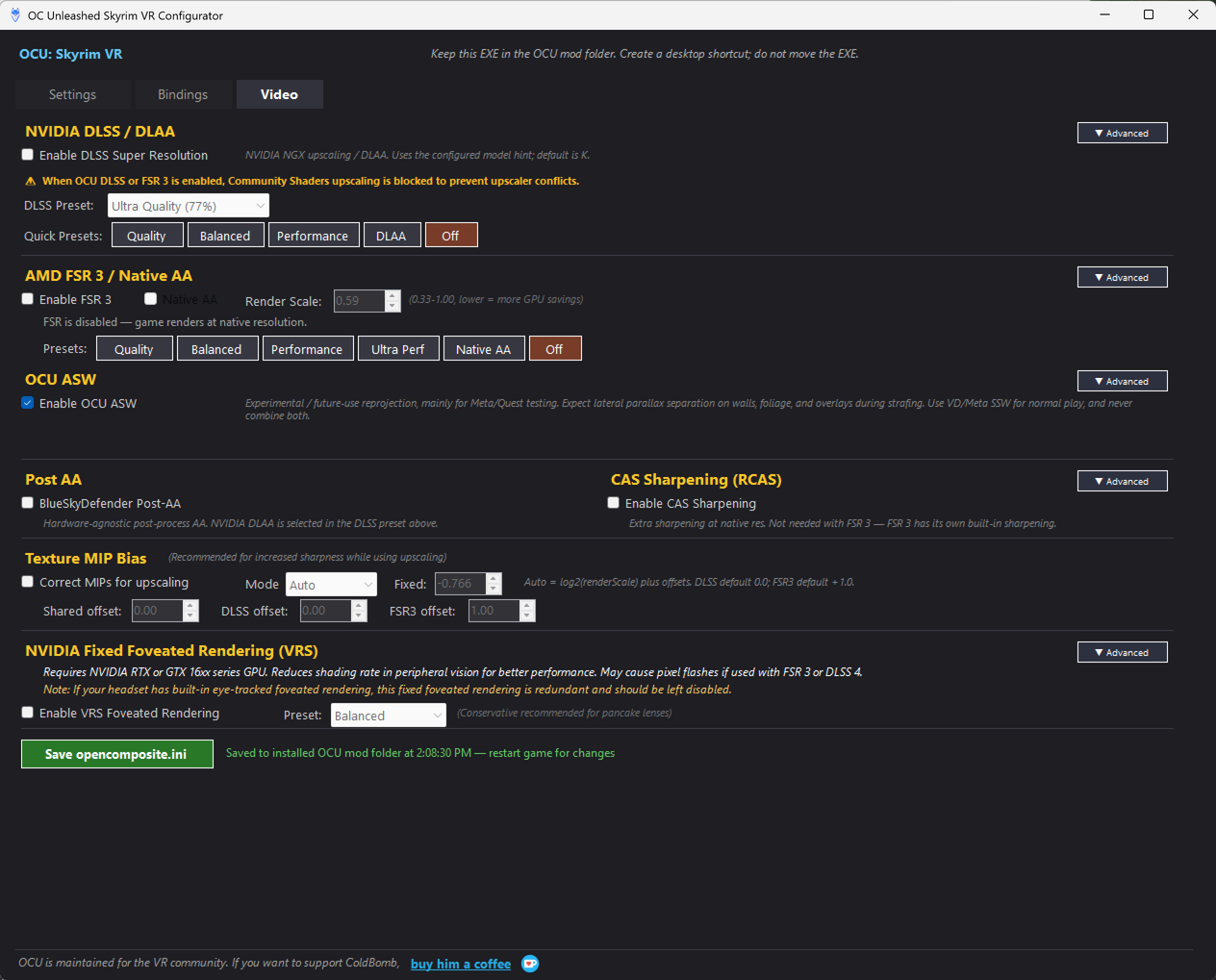Expand Advanced for NVIDIA DLSS section
The image size is (1216, 980).
1122,133
